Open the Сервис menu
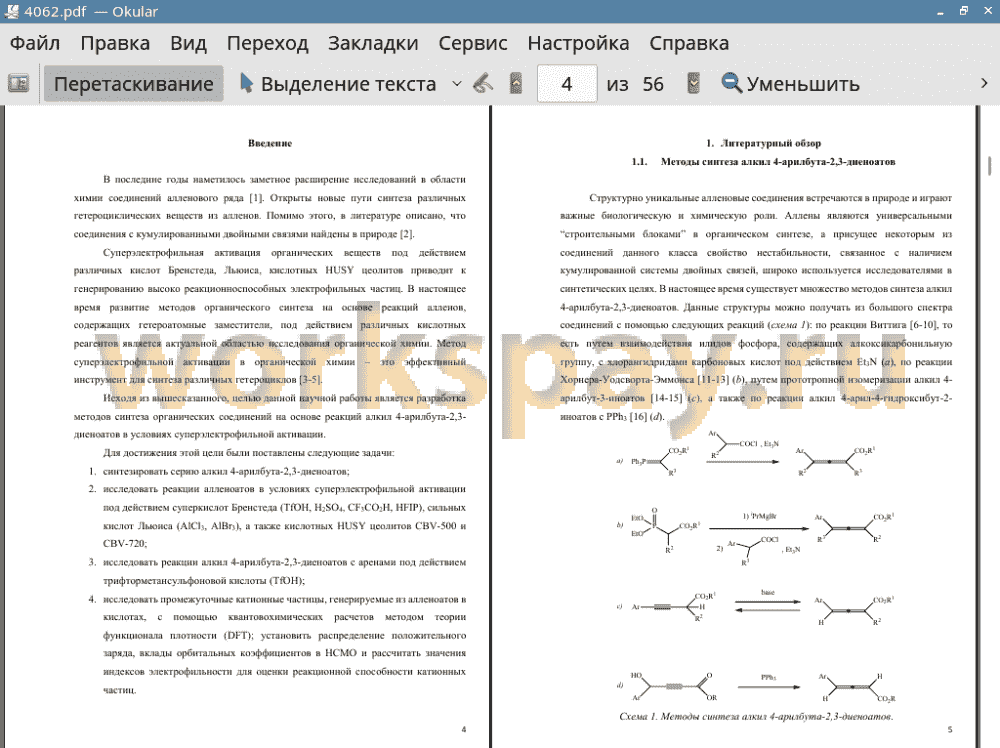 coord(473,43)
